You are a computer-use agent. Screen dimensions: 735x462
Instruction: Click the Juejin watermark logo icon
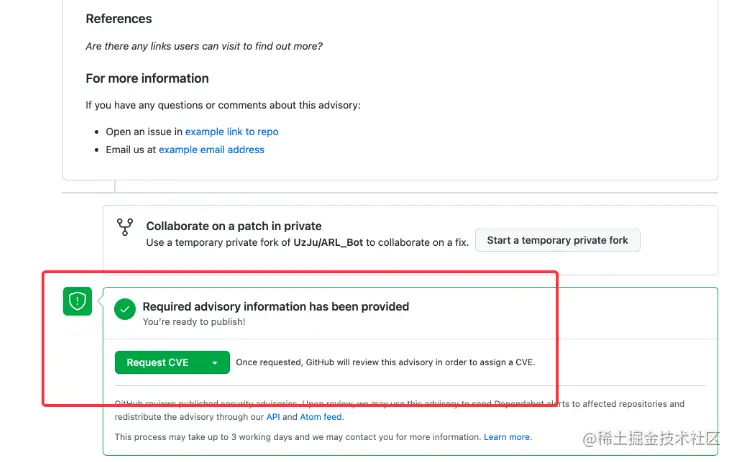588,437
